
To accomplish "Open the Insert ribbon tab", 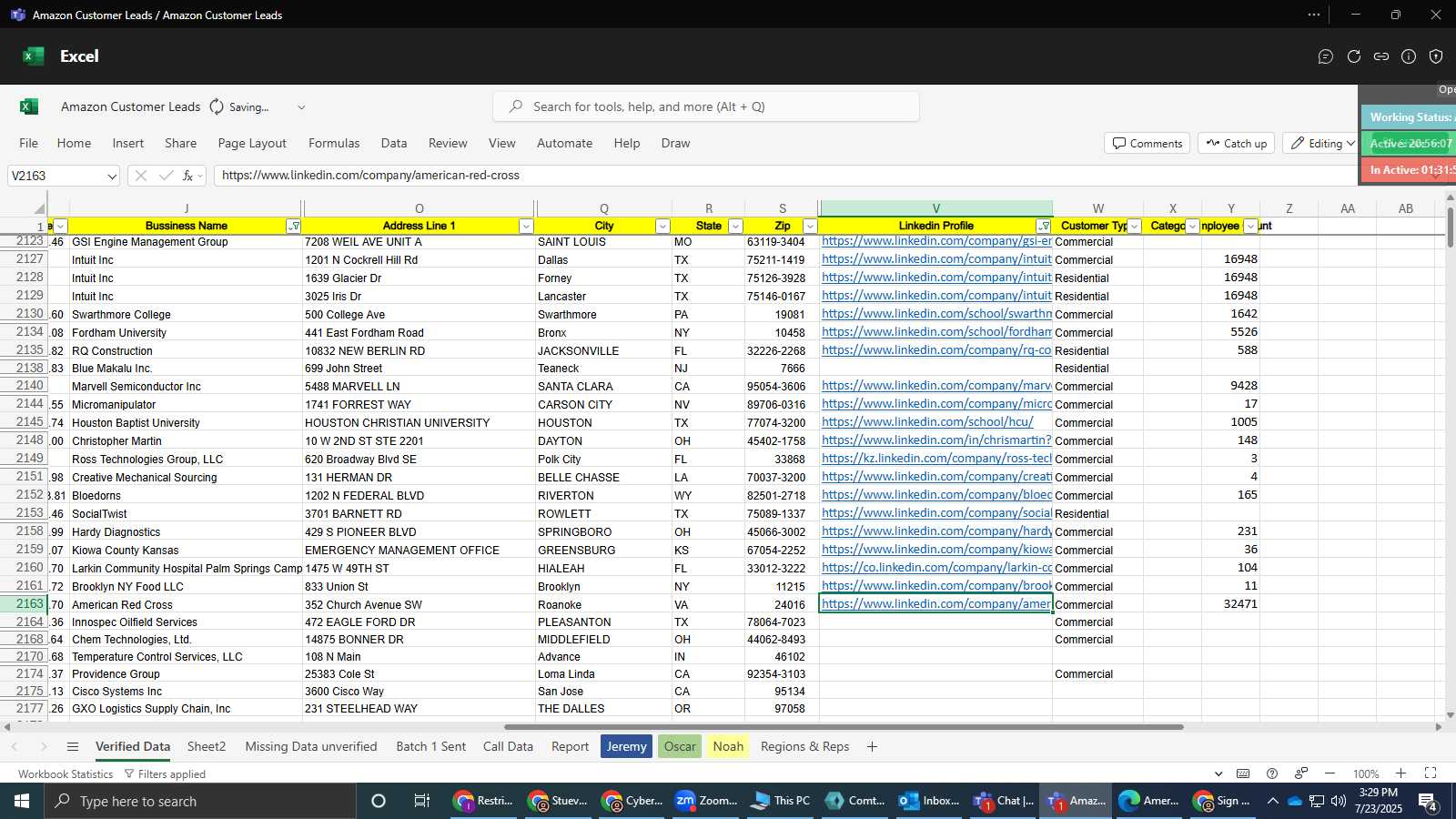I will [128, 143].
